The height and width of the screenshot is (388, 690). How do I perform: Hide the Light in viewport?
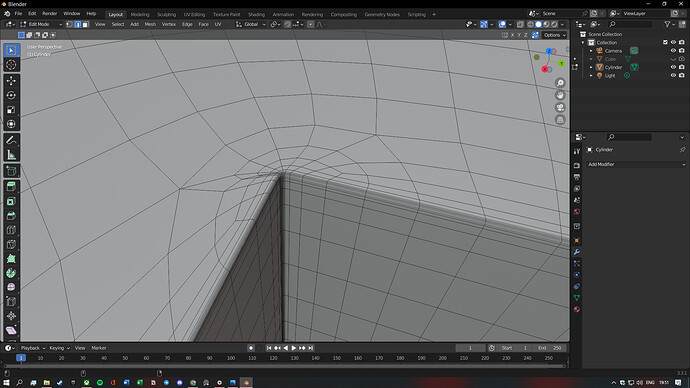click(x=673, y=76)
